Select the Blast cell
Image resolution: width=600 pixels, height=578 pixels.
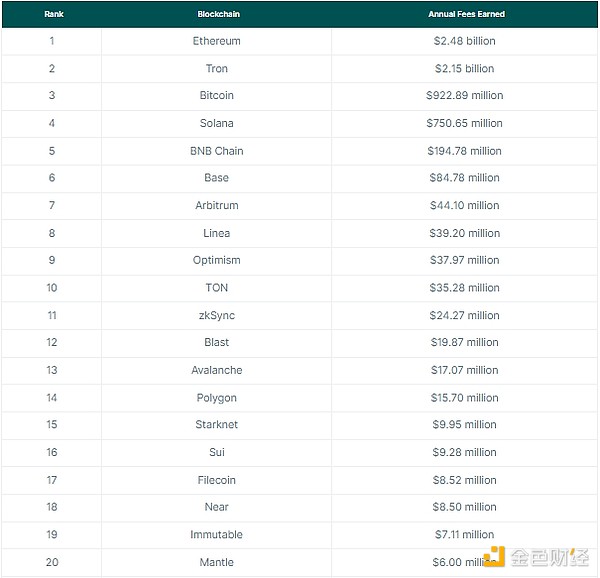coord(217,342)
